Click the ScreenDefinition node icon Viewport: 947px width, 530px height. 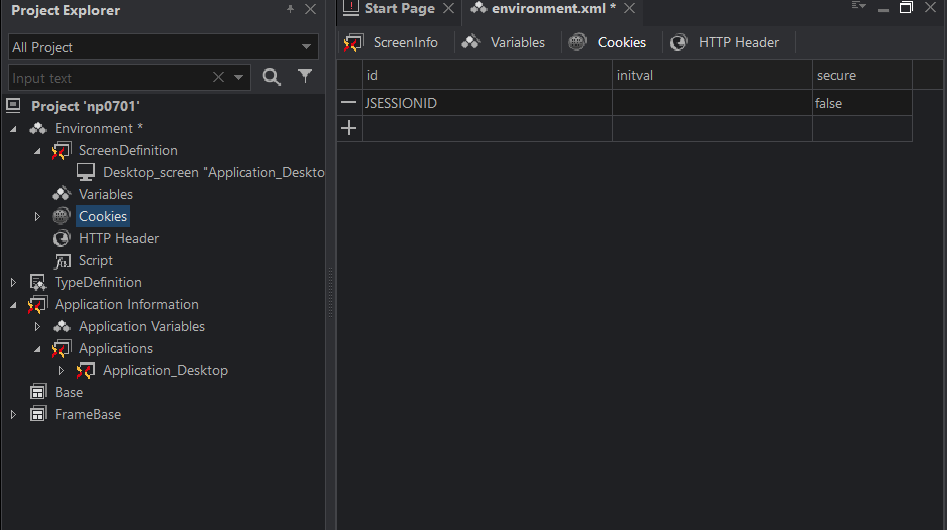pyautogui.click(x=62, y=150)
